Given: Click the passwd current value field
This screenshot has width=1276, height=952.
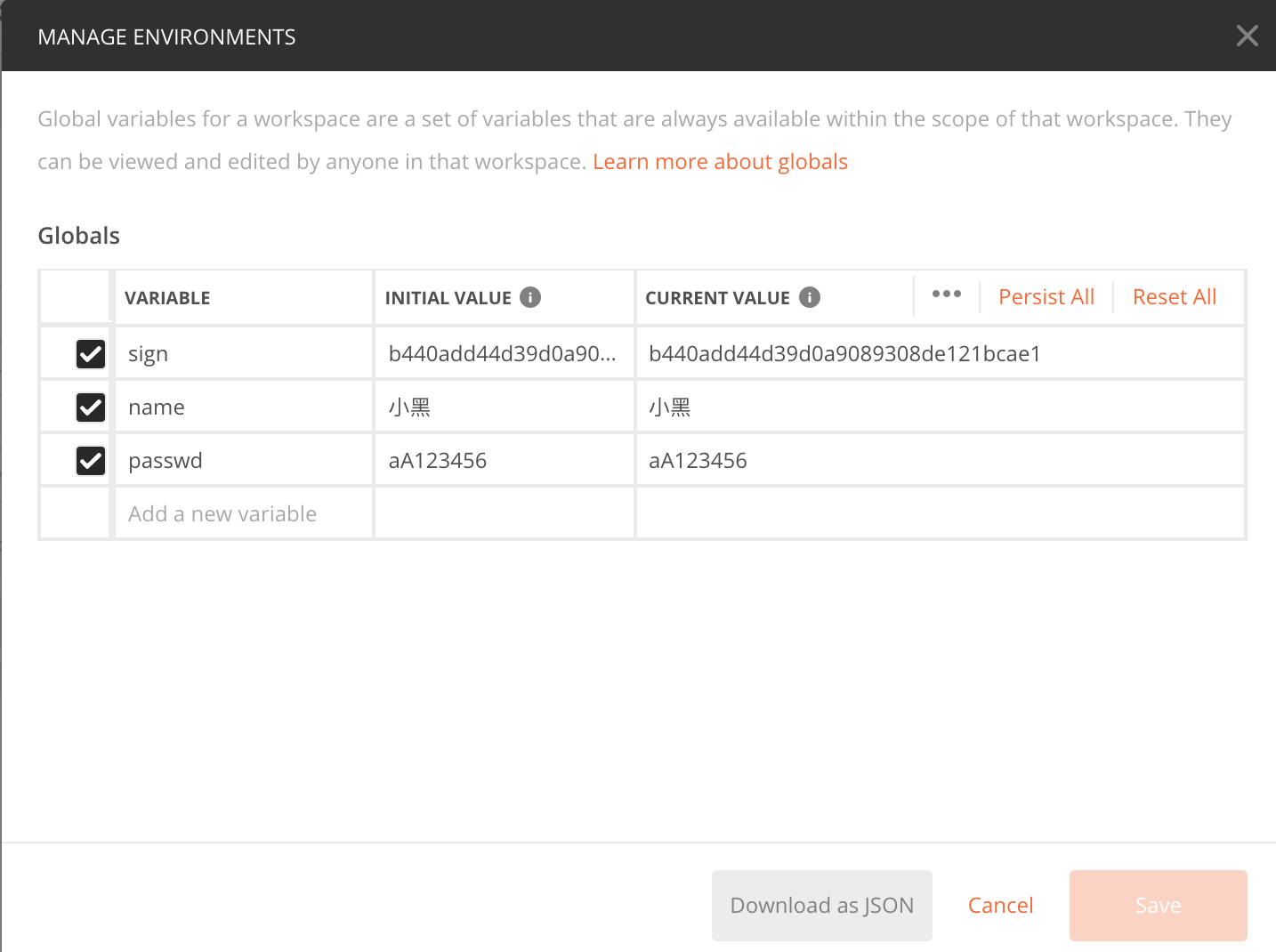Looking at the screenshot, I should coord(939,461).
